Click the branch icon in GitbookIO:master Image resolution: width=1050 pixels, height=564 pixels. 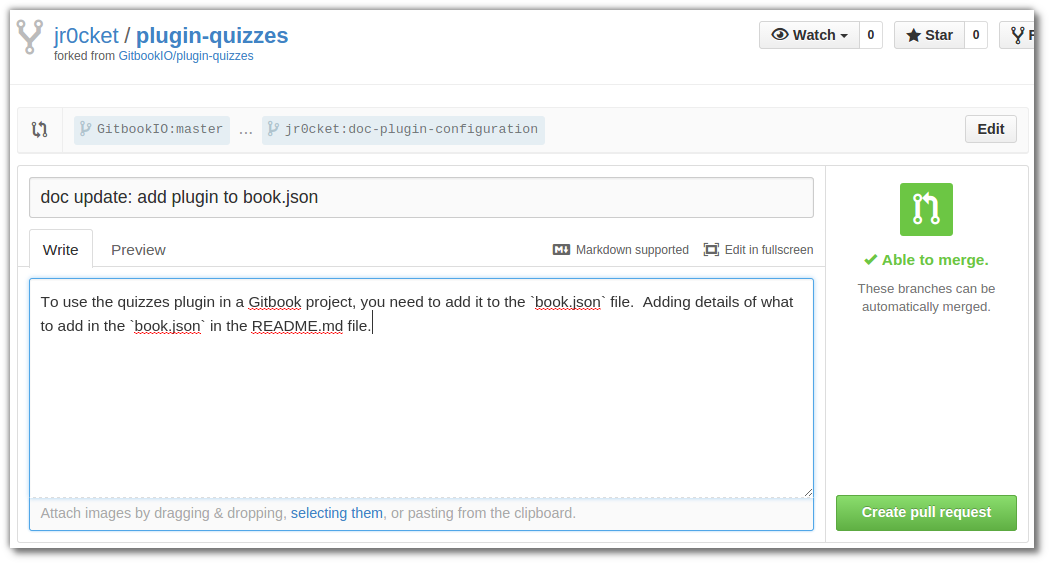pyautogui.click(x=85, y=128)
